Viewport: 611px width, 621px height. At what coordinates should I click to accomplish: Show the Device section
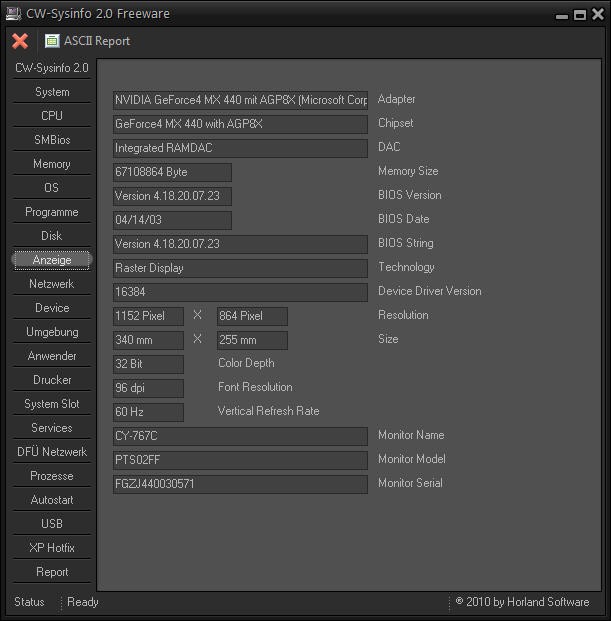click(x=52, y=308)
